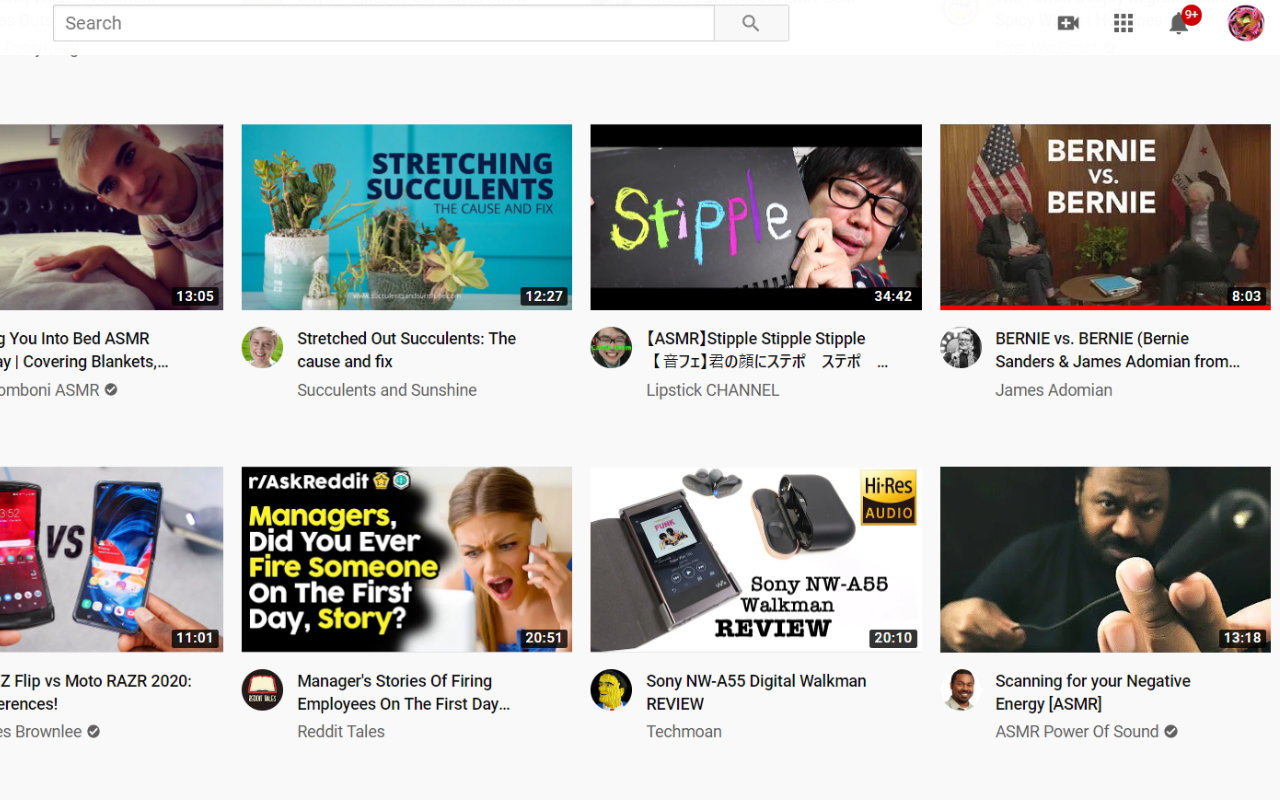Click the 11:01 duration badge on RAZR video
Image resolution: width=1280 pixels, height=800 pixels.
(x=195, y=638)
